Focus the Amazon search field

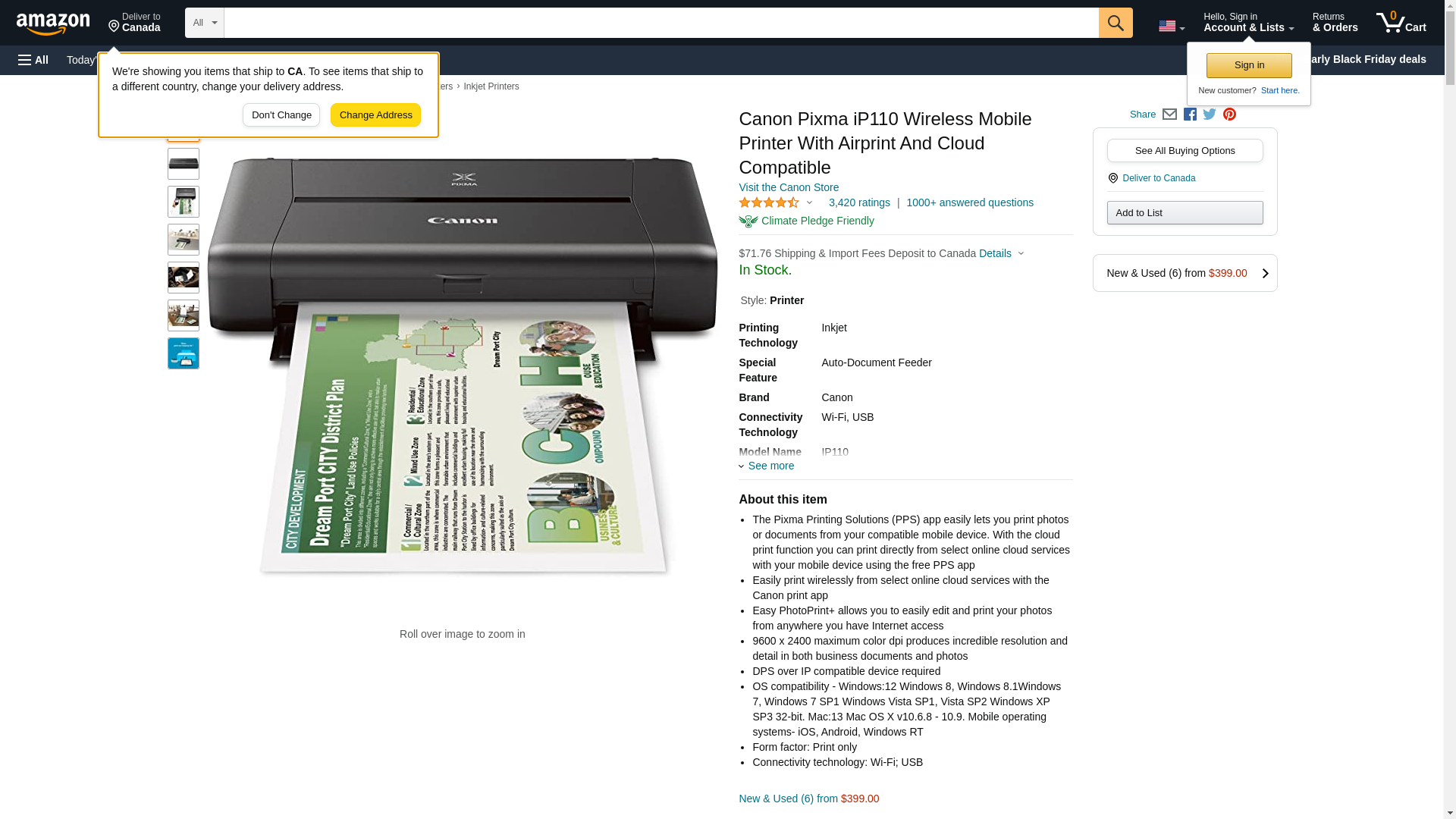pyautogui.click(x=661, y=23)
